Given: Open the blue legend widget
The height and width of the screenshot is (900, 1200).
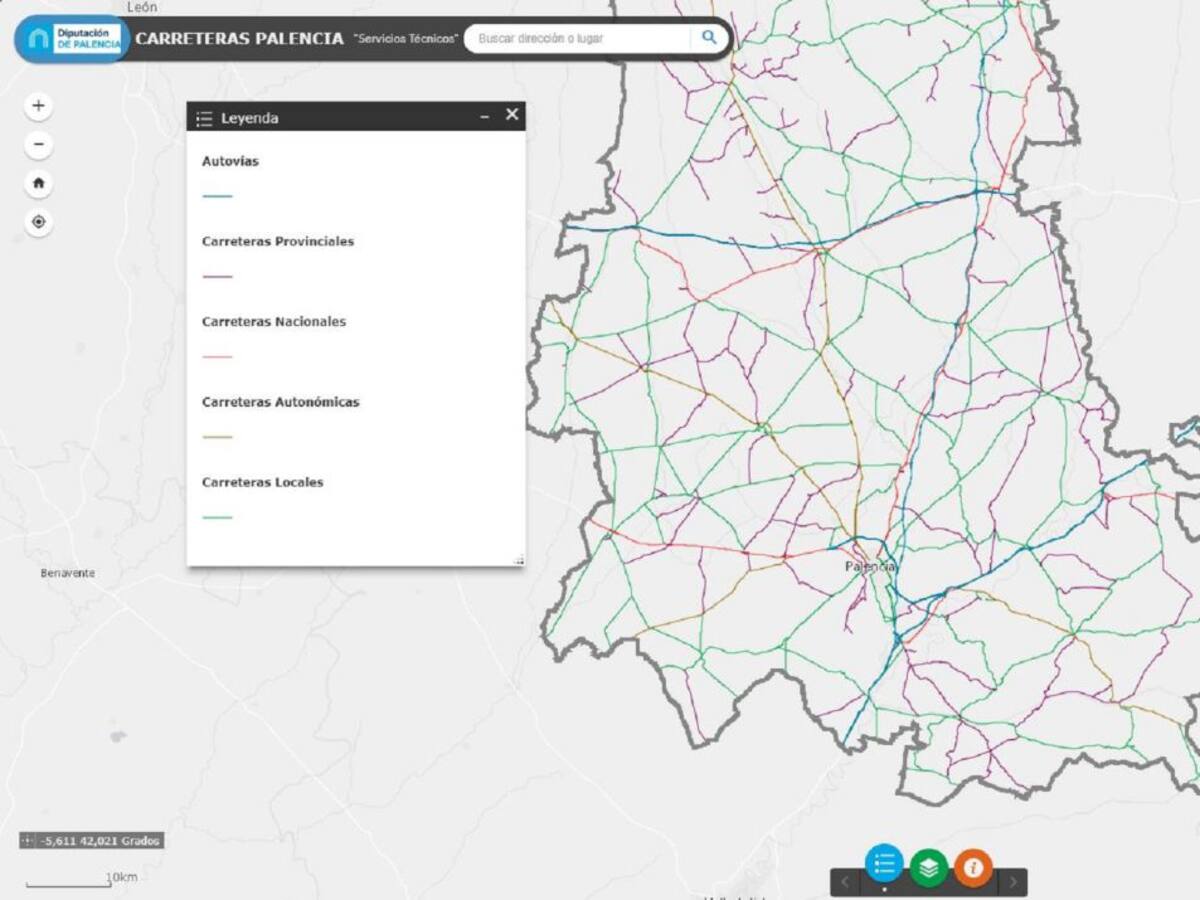Looking at the screenshot, I should coord(884,864).
